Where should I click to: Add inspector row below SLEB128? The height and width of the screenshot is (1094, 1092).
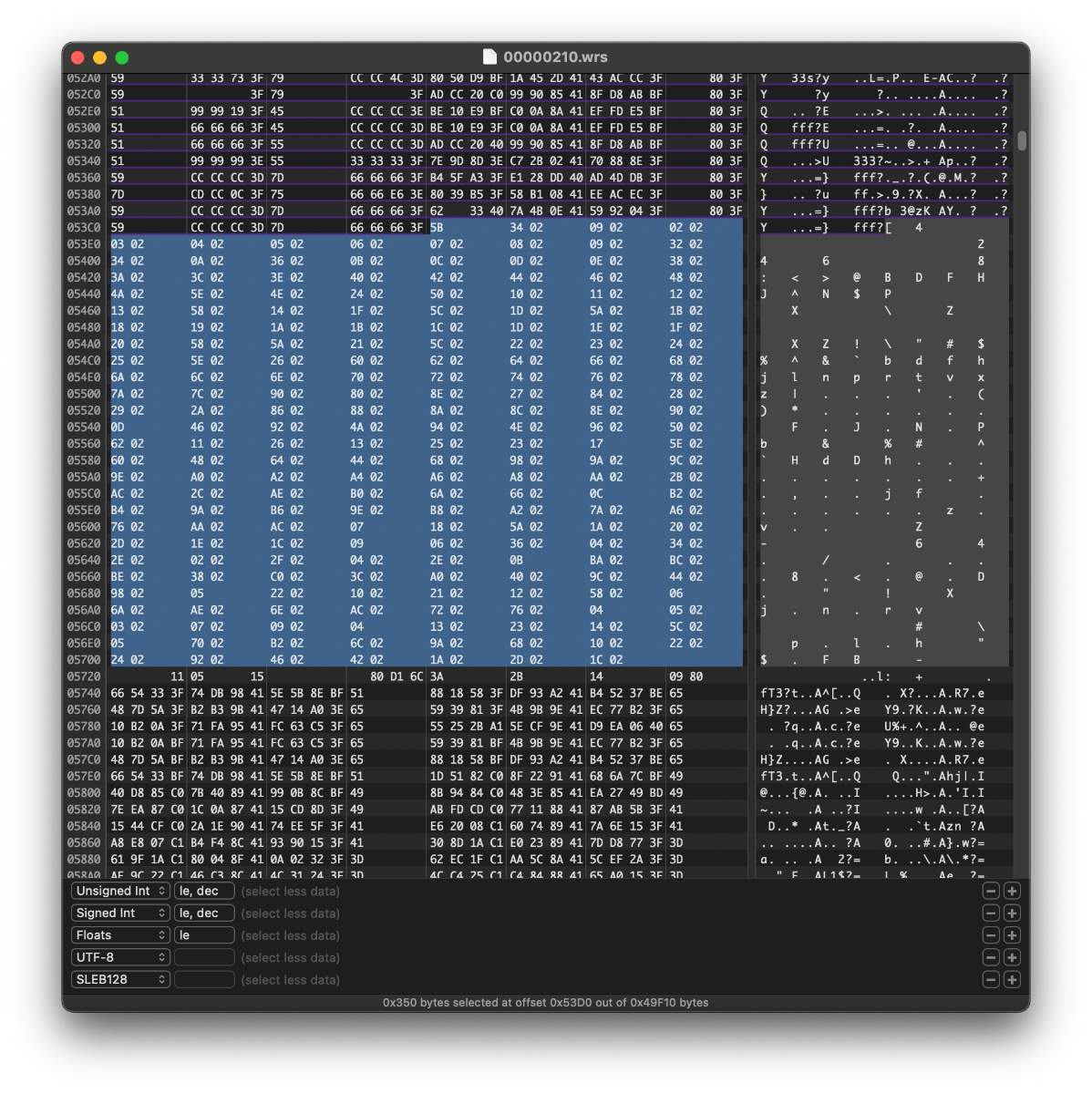pos(1012,980)
